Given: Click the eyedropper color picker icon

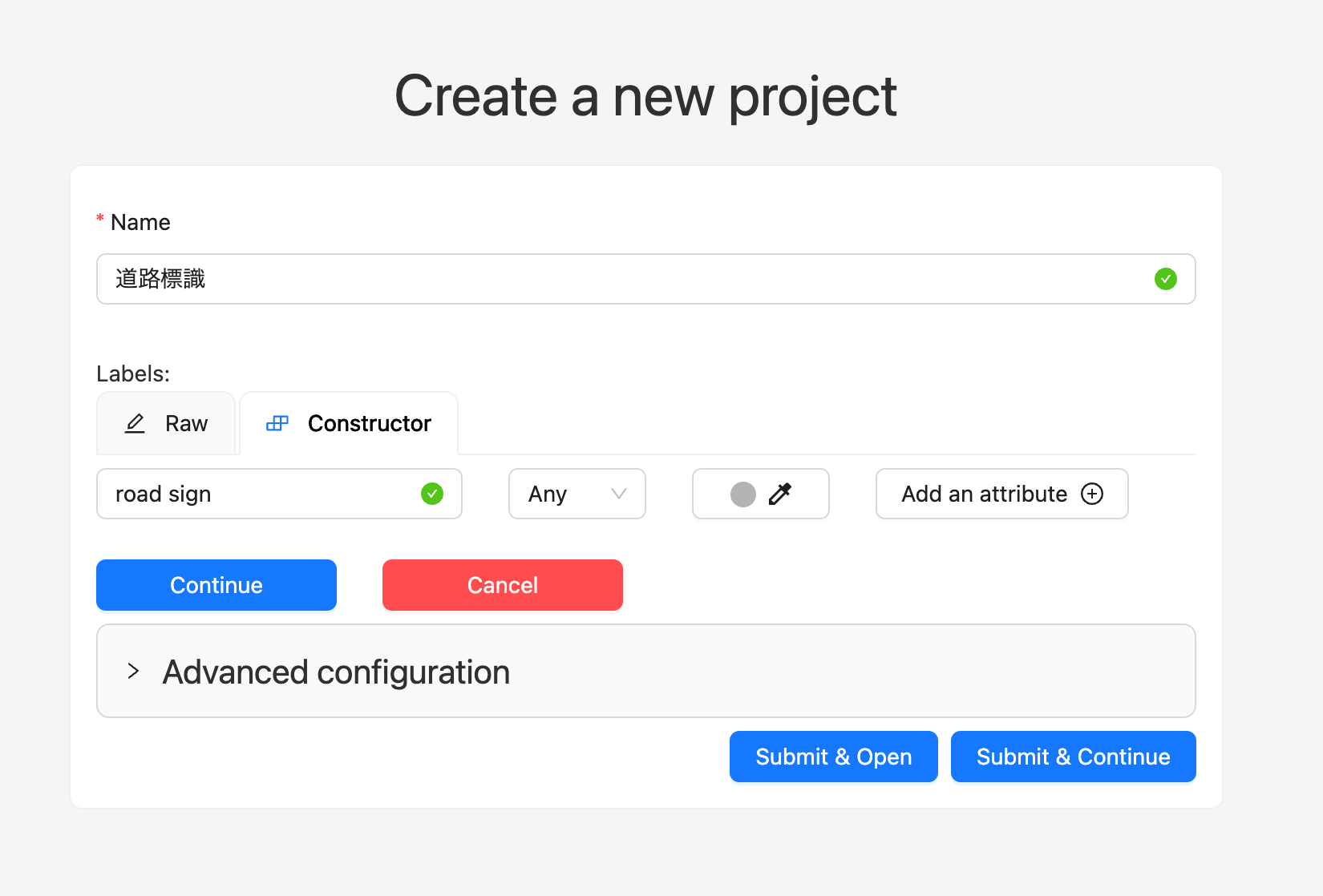Looking at the screenshot, I should [779, 494].
